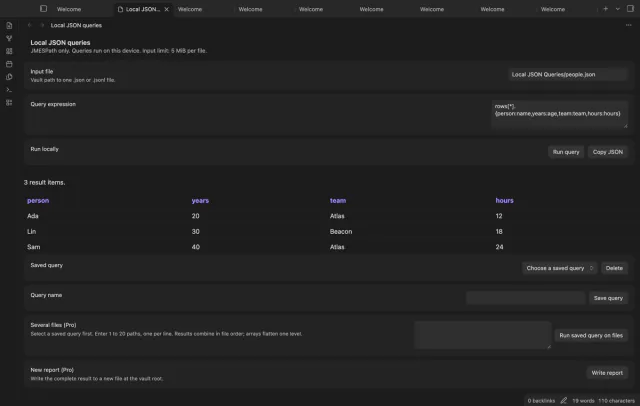Click into the Query expression text area
640x406 pixels.
click(559, 115)
